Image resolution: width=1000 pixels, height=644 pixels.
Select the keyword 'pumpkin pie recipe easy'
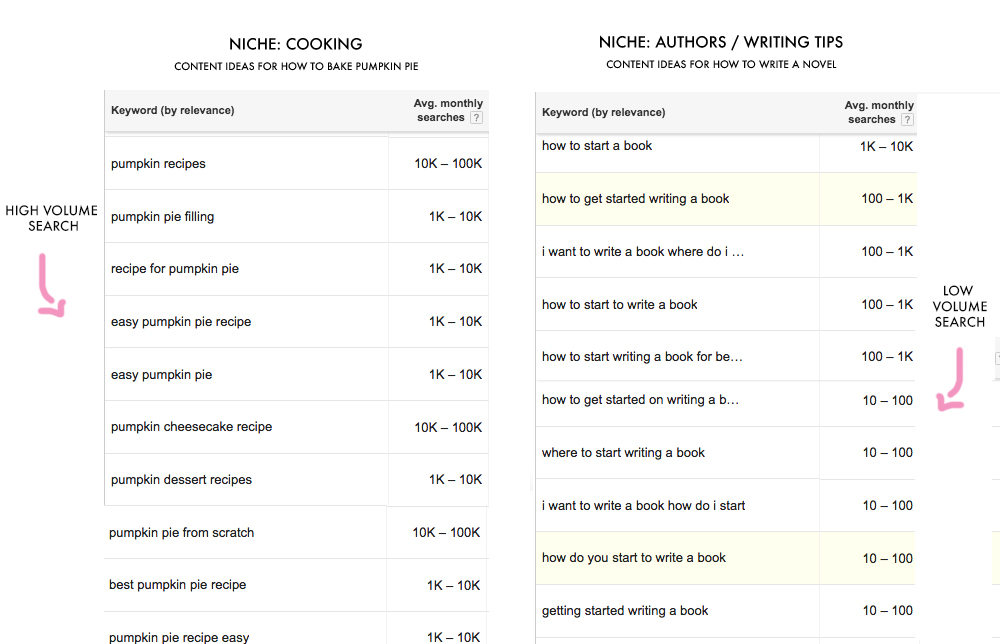(179, 637)
